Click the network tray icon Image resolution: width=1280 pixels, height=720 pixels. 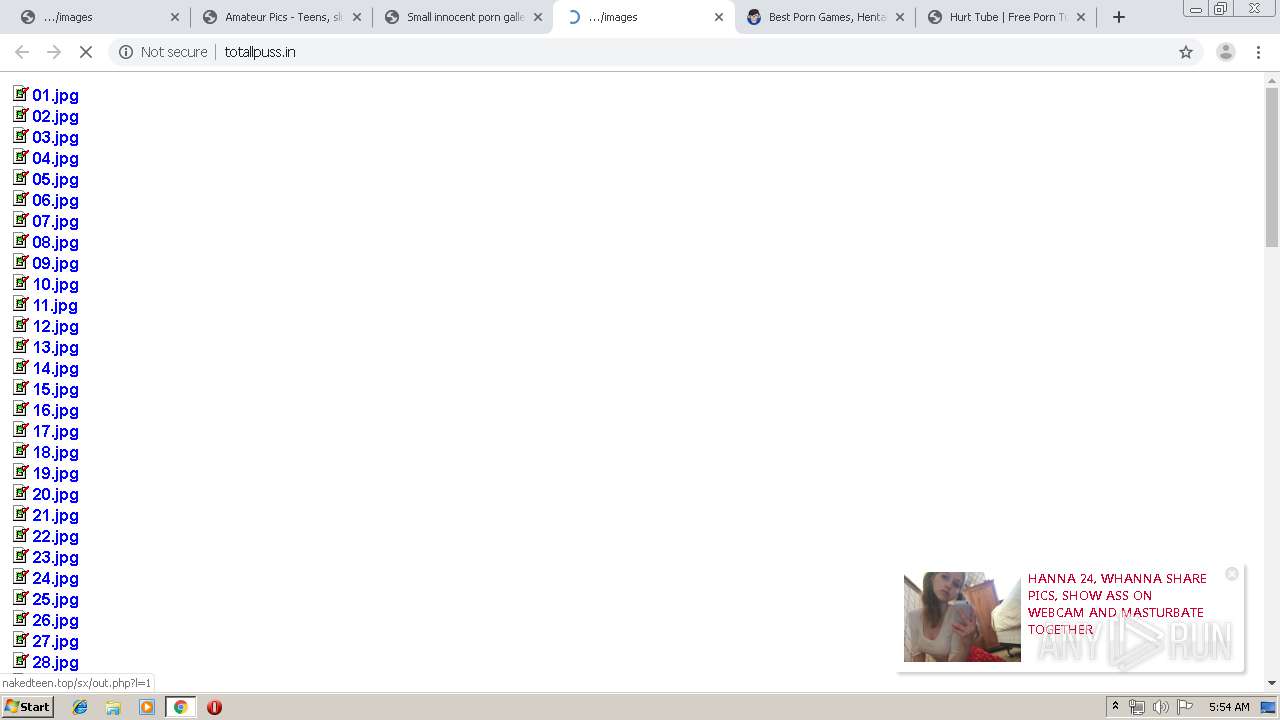pos(1137,707)
